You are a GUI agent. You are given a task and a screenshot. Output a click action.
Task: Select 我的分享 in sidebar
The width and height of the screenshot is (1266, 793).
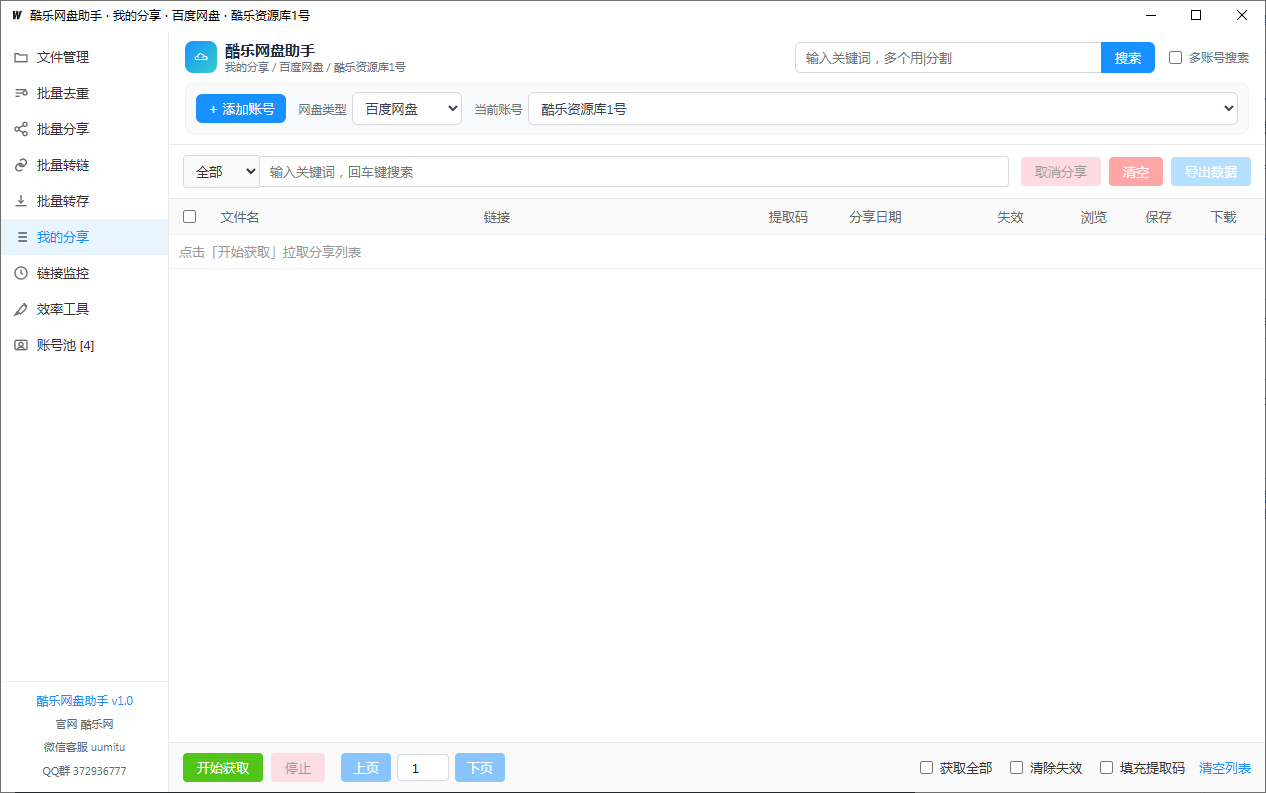coord(84,238)
